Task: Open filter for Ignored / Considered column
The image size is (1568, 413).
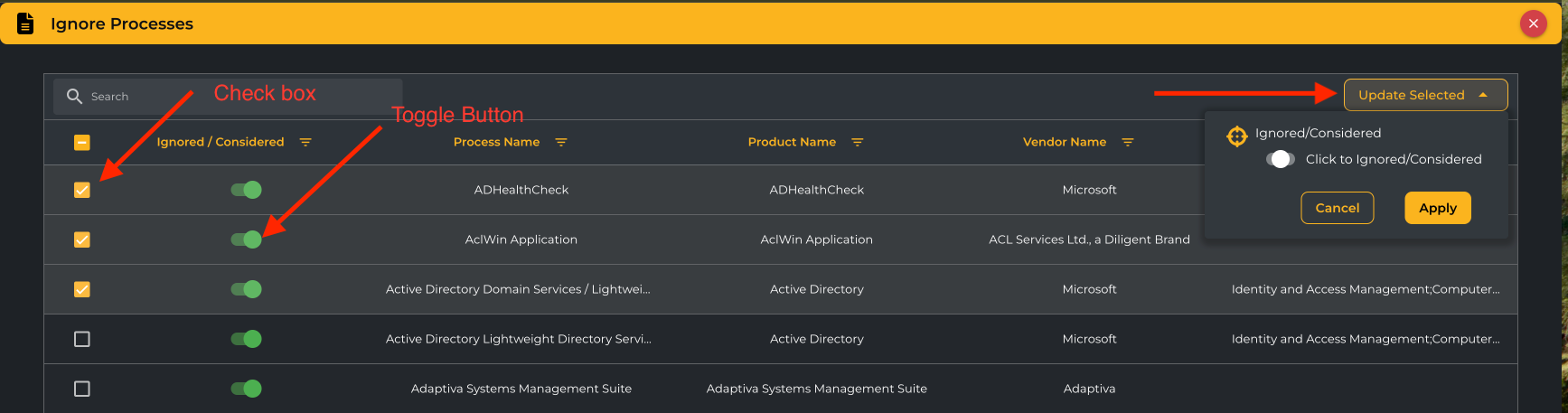Action: coord(305,143)
